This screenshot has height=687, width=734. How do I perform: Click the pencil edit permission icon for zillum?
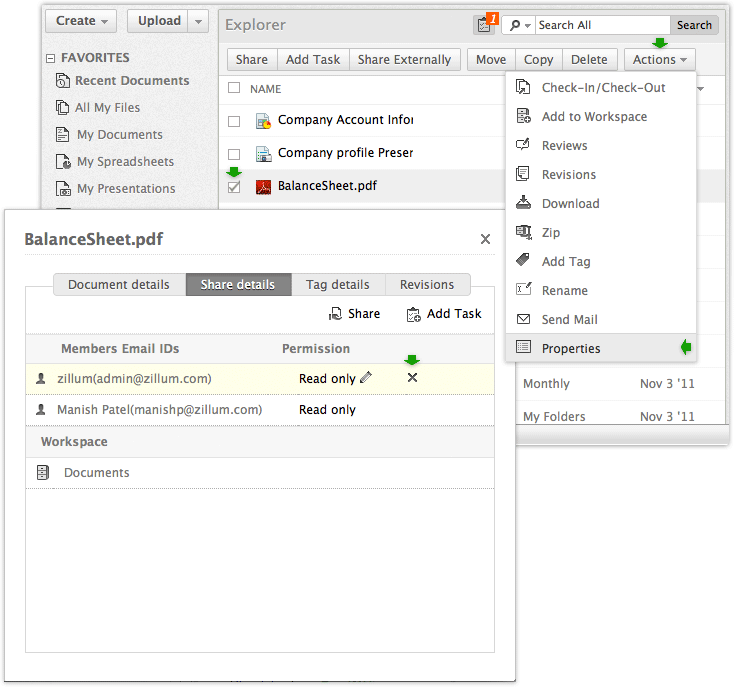click(x=366, y=377)
